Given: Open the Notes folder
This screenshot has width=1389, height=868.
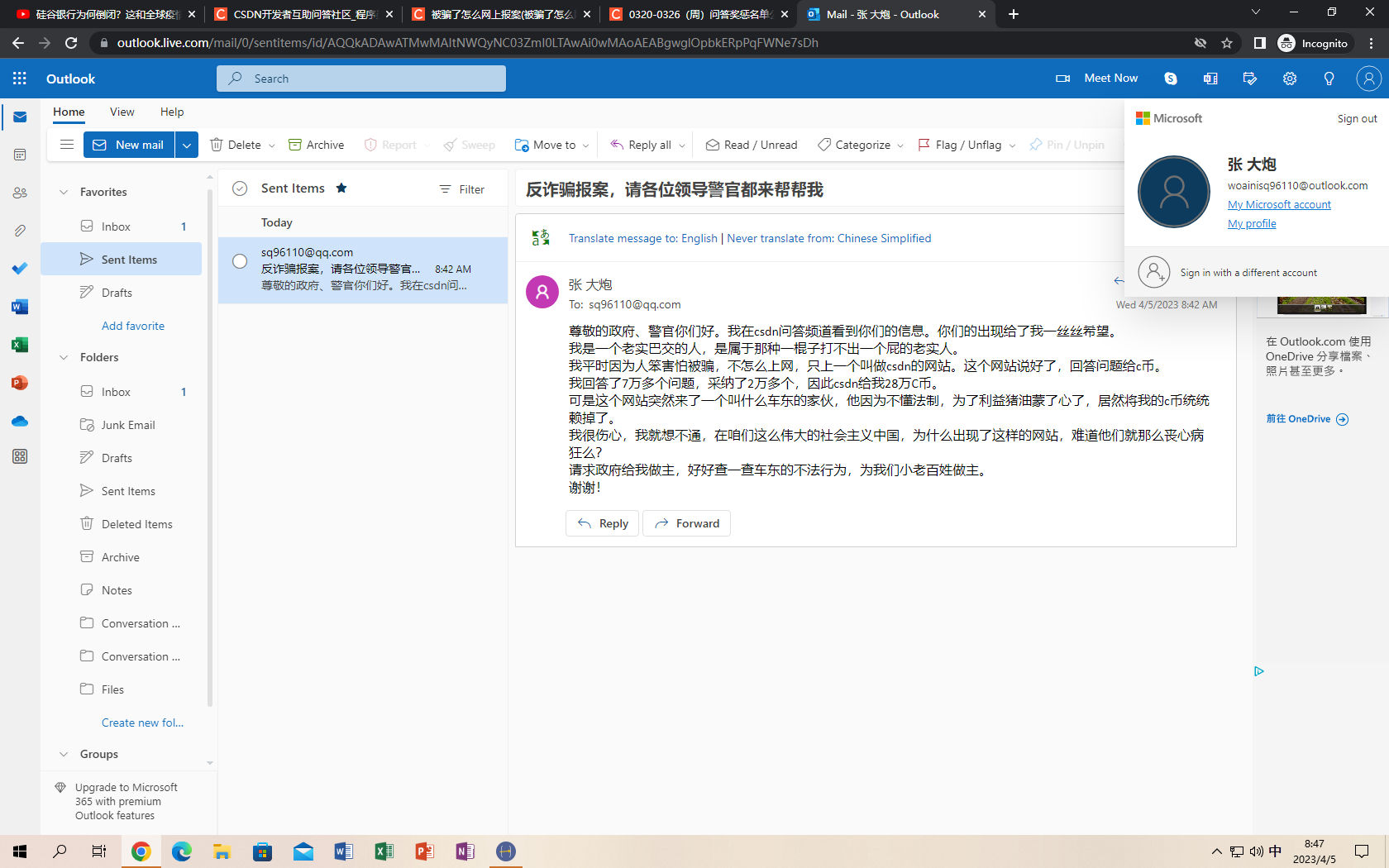Looking at the screenshot, I should pyautogui.click(x=122, y=590).
